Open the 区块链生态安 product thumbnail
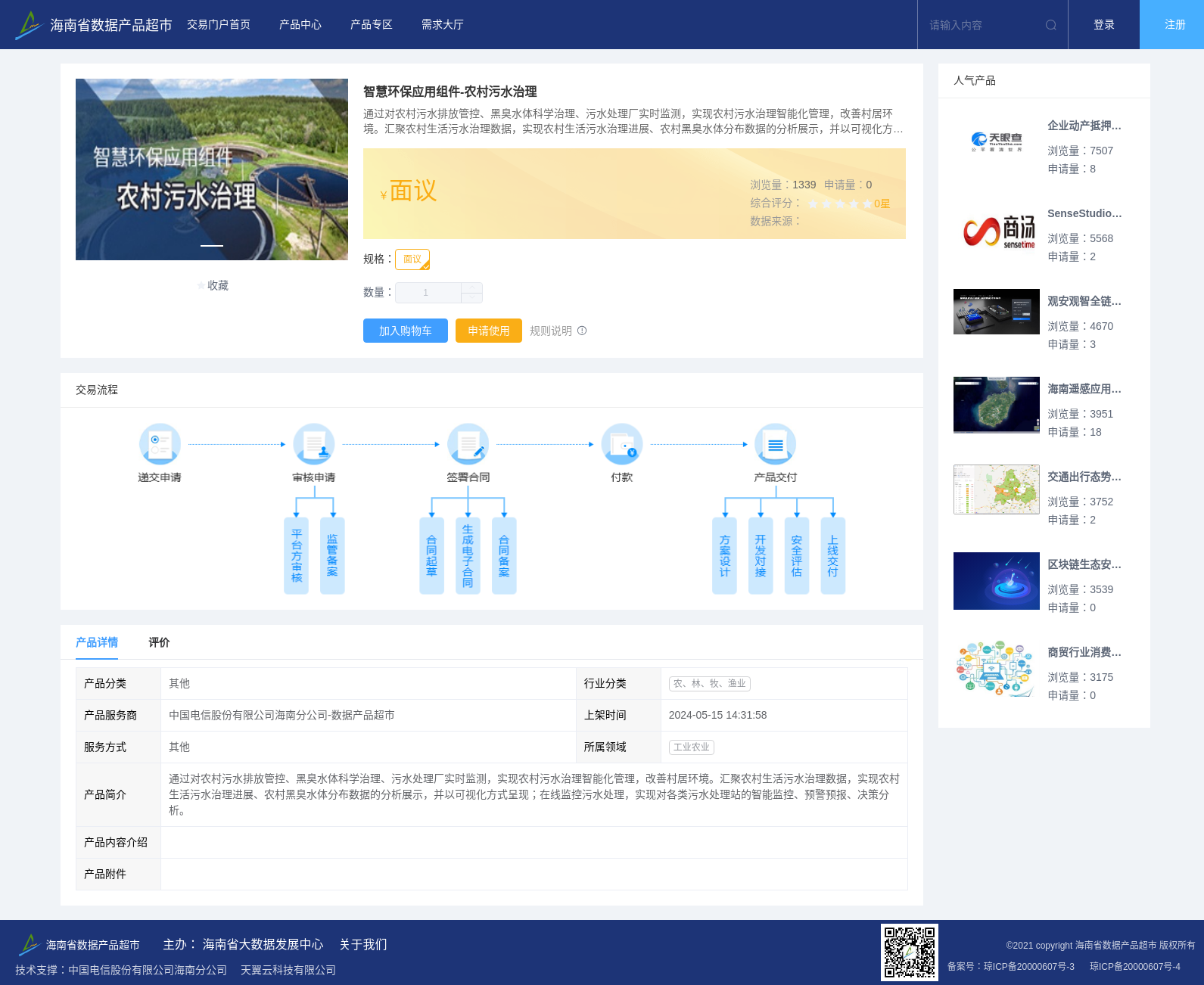Viewport: 1204px width, 985px height. [x=997, y=581]
